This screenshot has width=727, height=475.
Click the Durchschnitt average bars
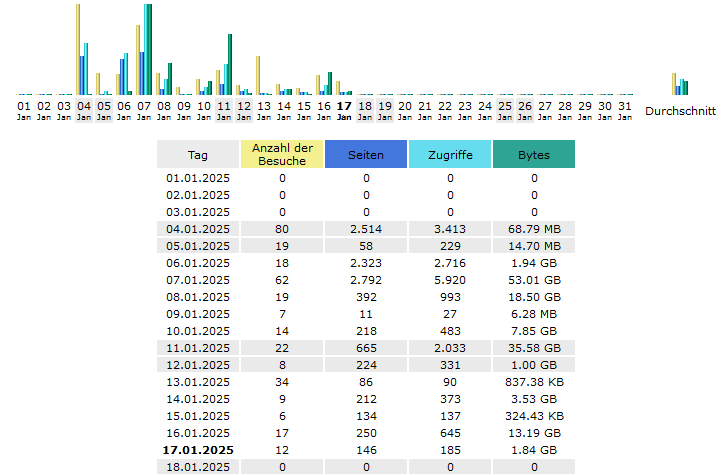point(680,84)
